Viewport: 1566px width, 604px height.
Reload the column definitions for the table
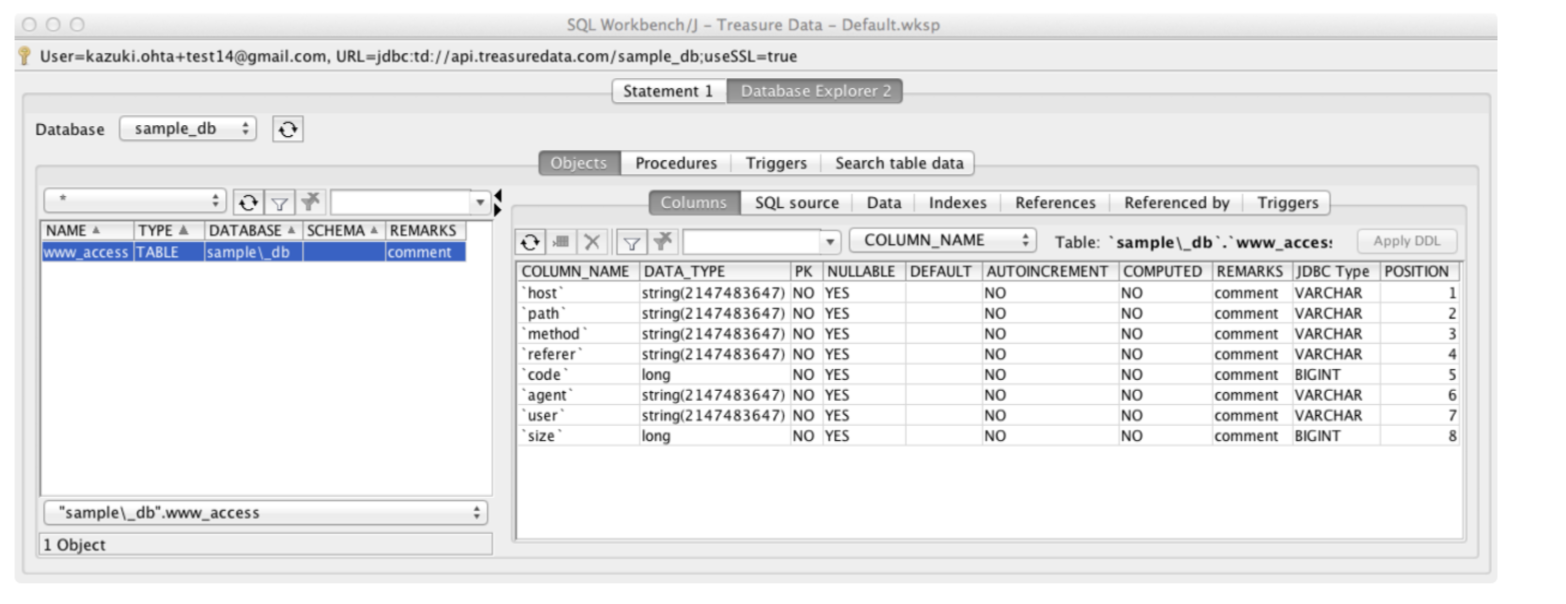pyautogui.click(x=531, y=241)
